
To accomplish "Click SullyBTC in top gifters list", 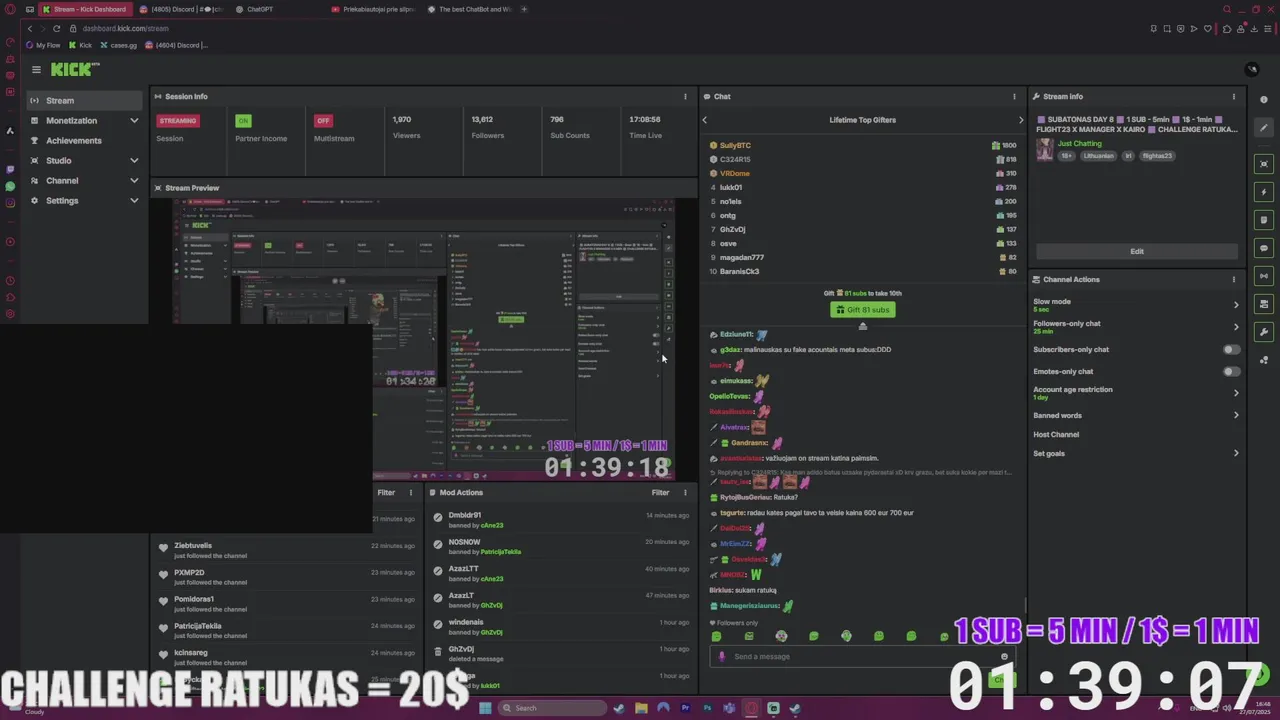I will [735, 146].
